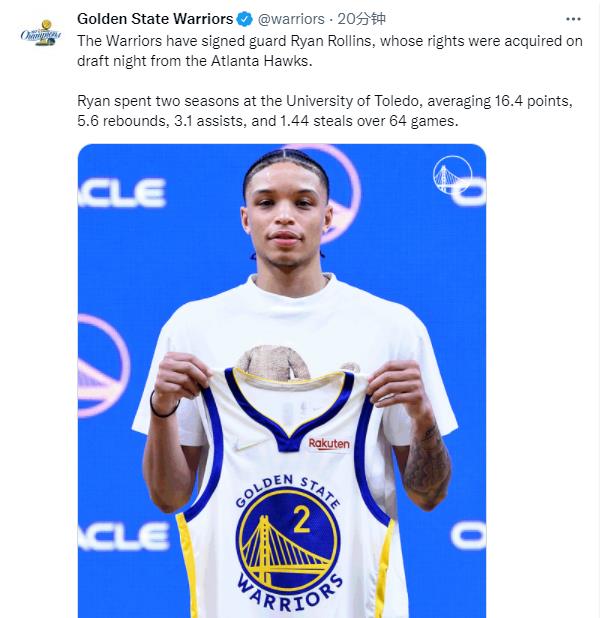603x618 pixels.
Task: Click the black wristband on player's wrist
Action: (x=163, y=408)
